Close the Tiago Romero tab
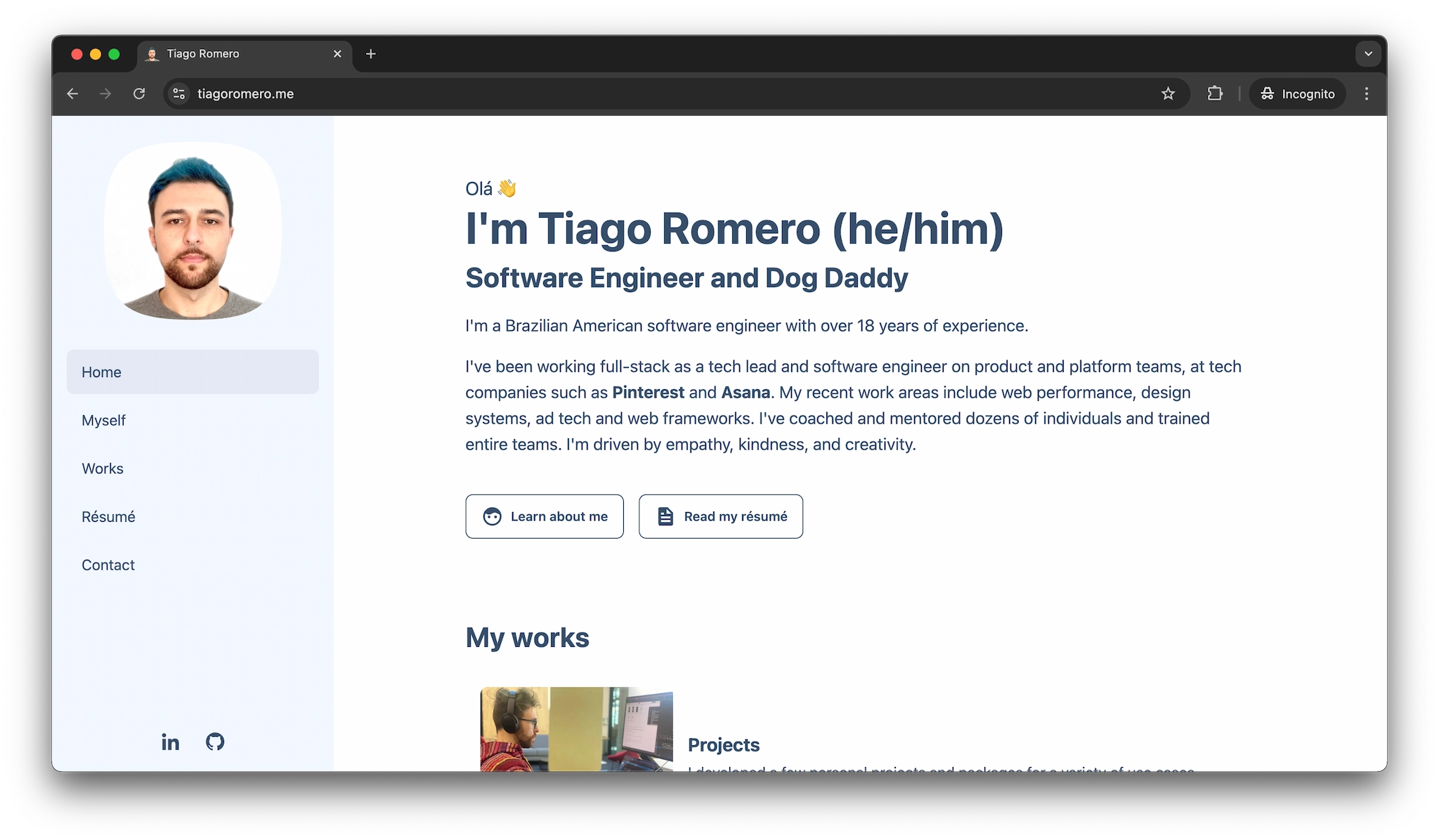 [x=337, y=54]
